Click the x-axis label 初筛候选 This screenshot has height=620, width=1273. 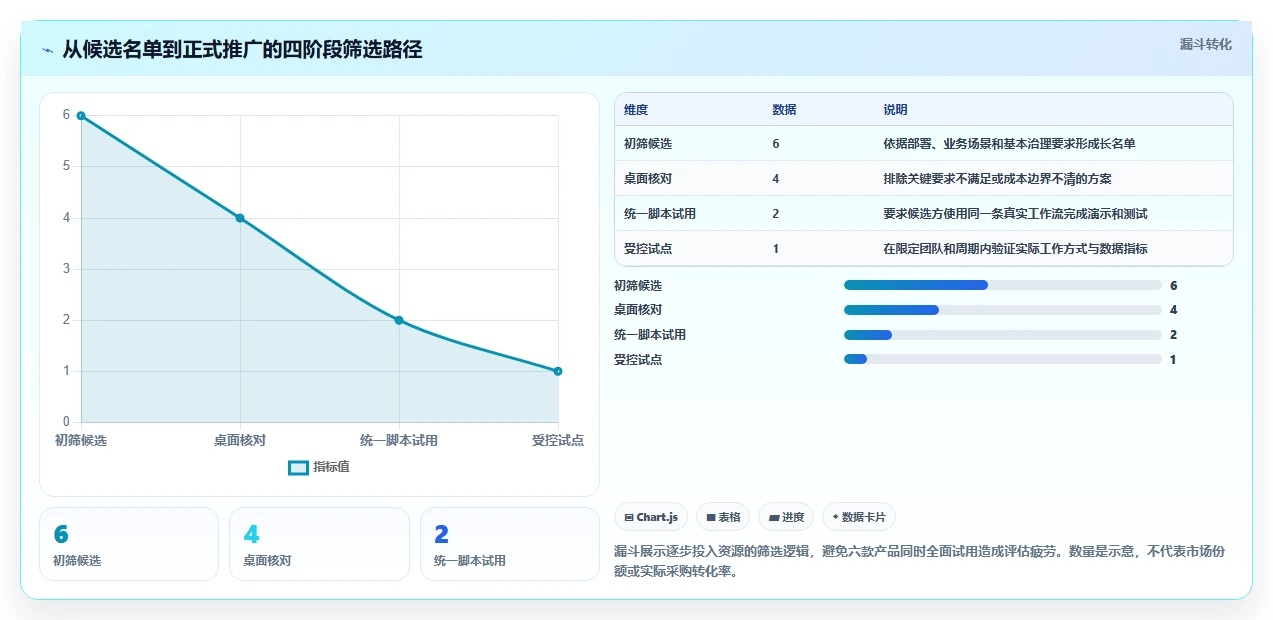(x=81, y=440)
